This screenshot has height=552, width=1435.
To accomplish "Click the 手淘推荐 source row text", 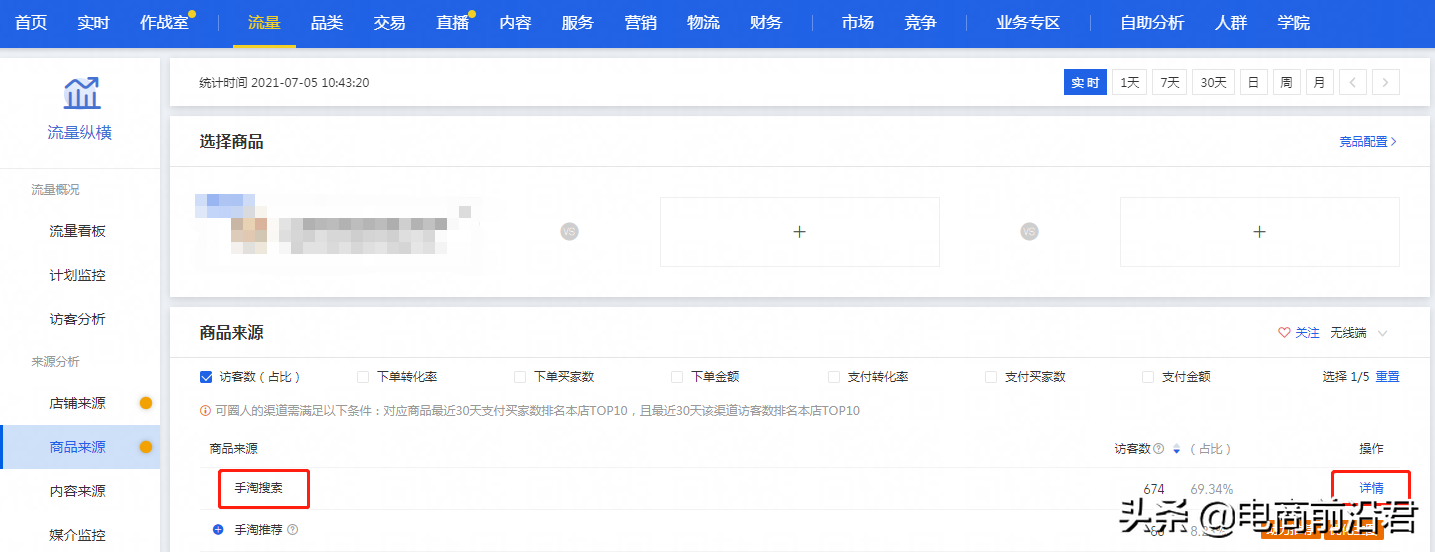I will pyautogui.click(x=258, y=530).
